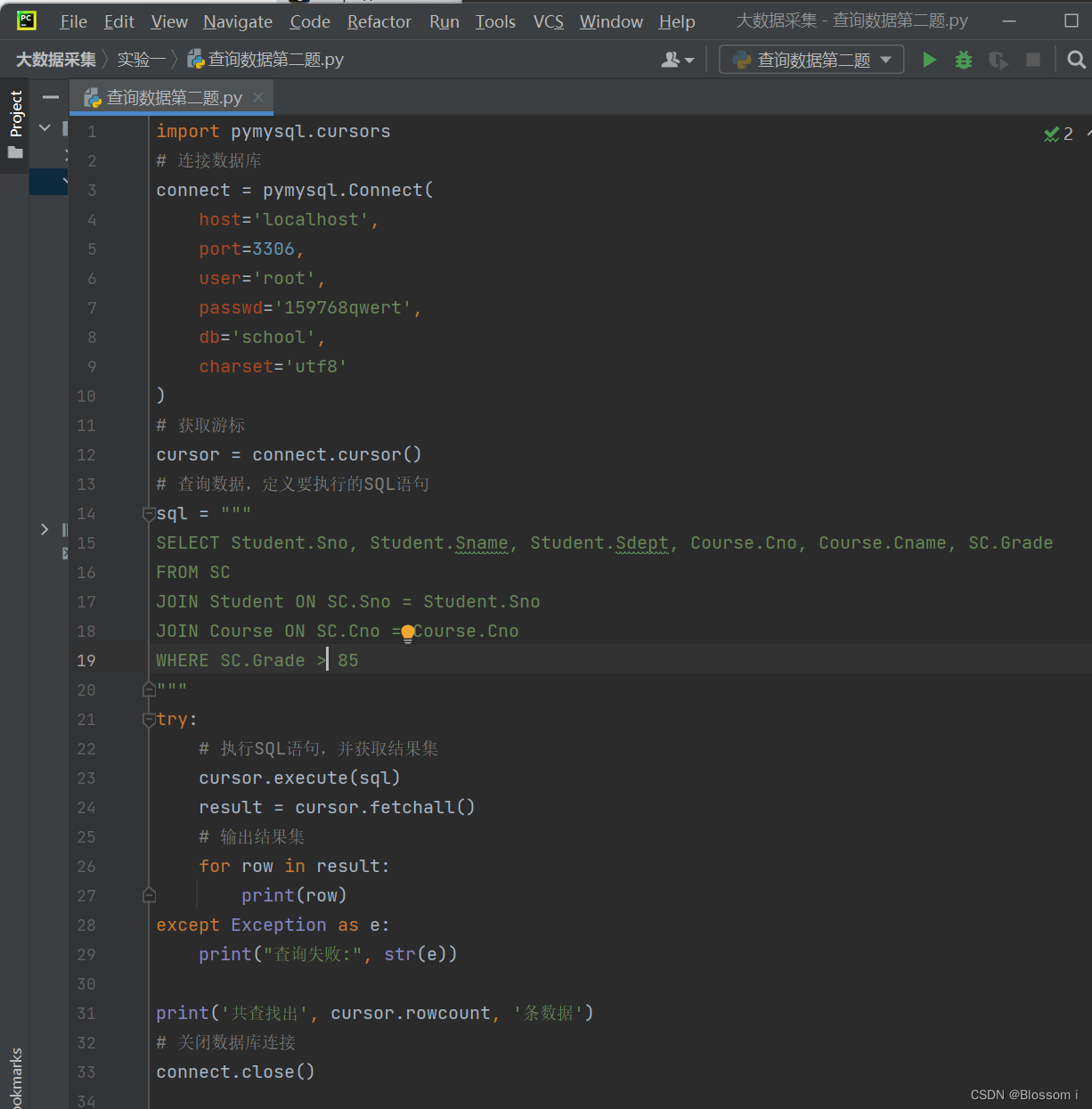The height and width of the screenshot is (1109, 1092).
Task: Click cursor.fetchall() on line 24
Action: [385, 807]
